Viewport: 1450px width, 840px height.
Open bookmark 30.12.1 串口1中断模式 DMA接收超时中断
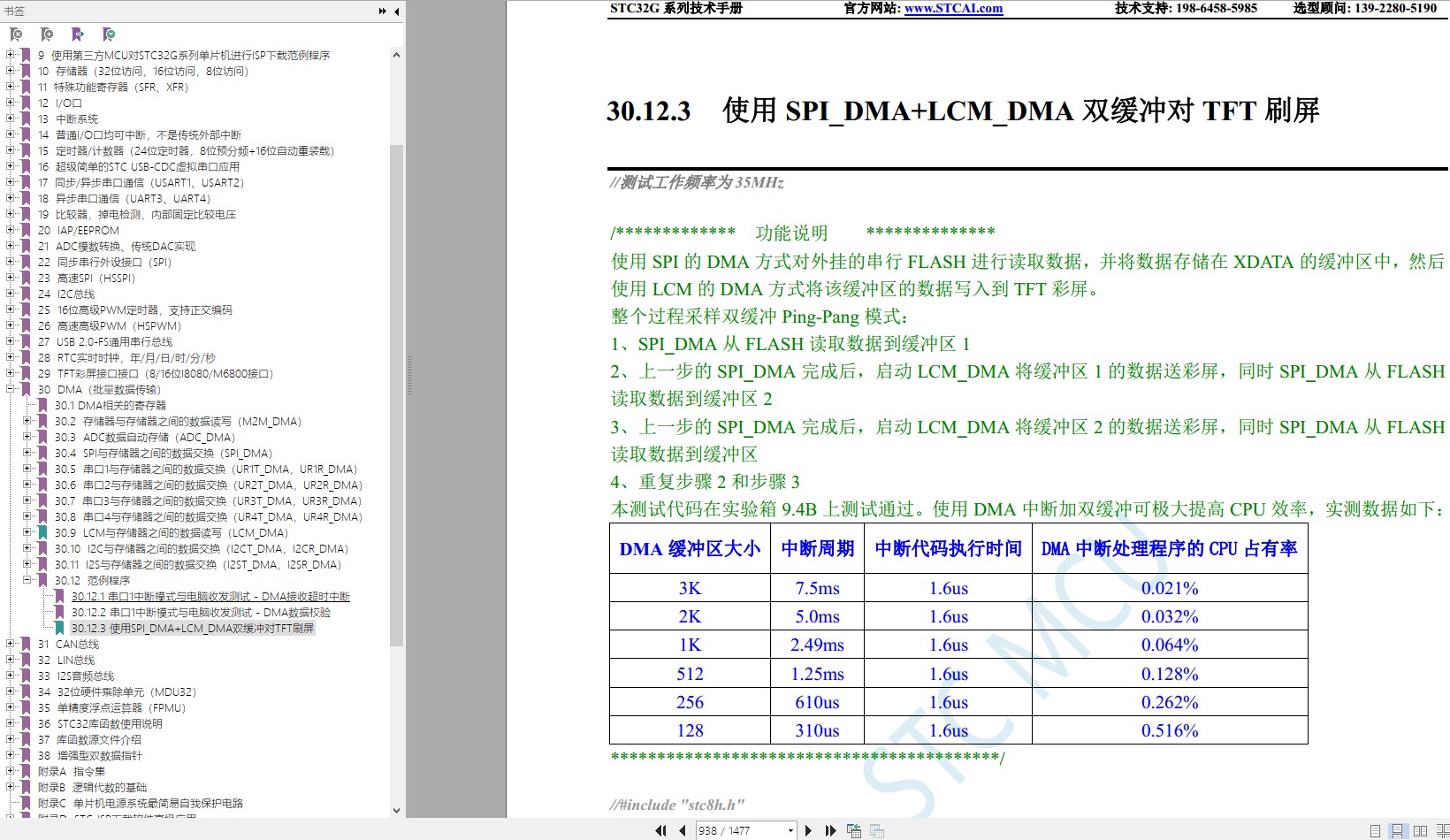pos(210,597)
